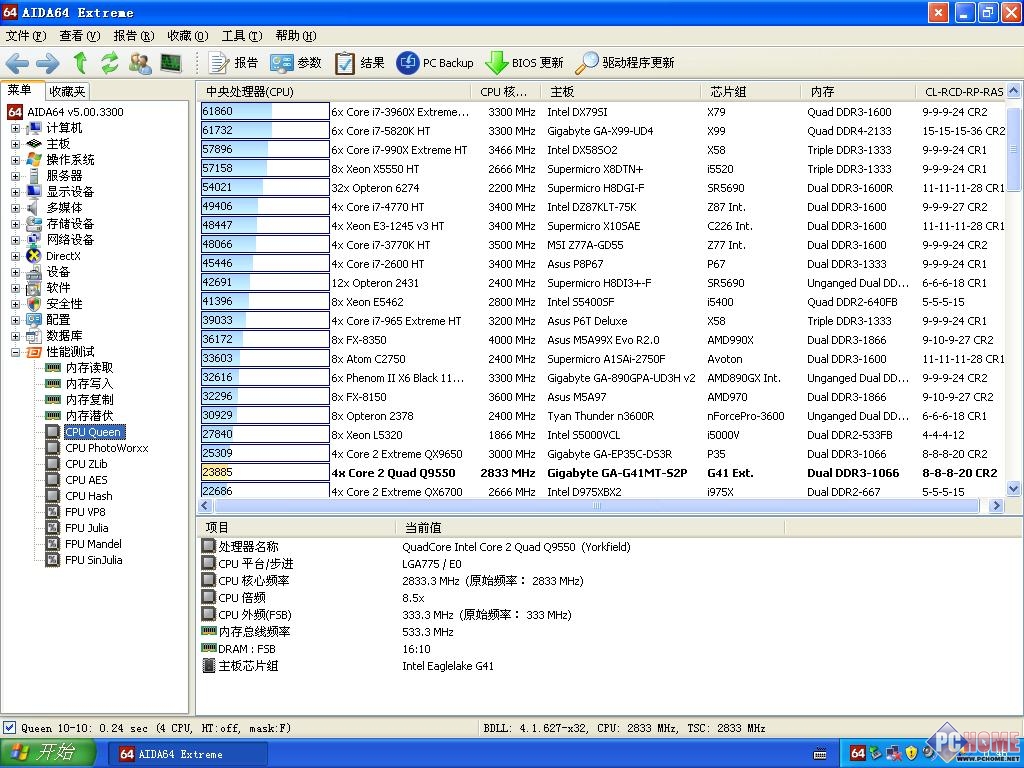The image size is (1024, 768).
Task: Expand the 操作系统 tree node
Action: [x=15, y=160]
